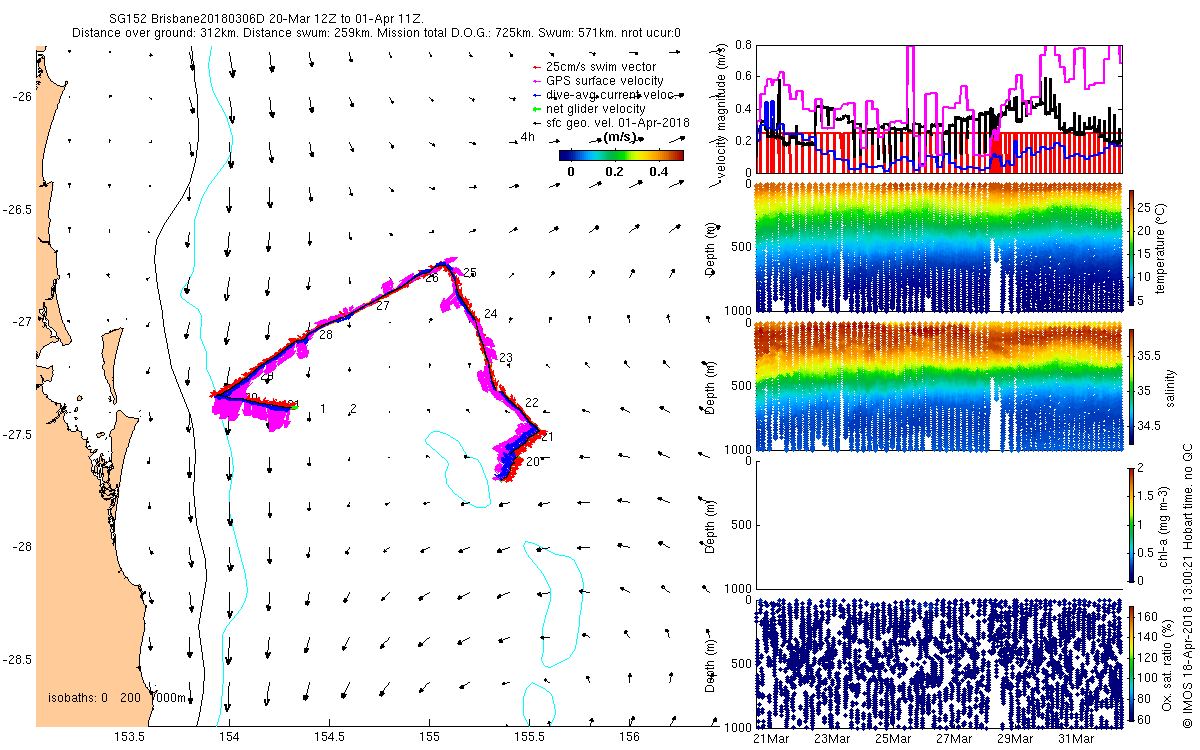
Task: Click the day marker '24' on the glider track
Action: click(x=490, y=314)
